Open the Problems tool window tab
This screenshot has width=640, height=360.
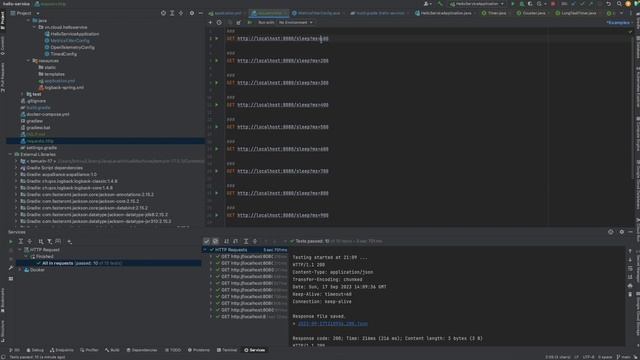(198, 350)
